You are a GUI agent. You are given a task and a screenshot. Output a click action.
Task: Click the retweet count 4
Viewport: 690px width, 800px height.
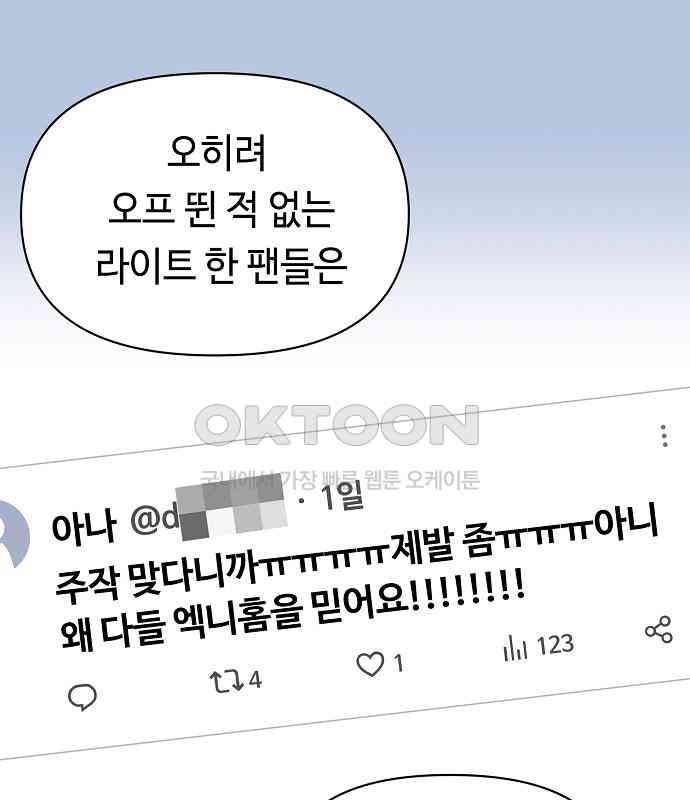255,680
